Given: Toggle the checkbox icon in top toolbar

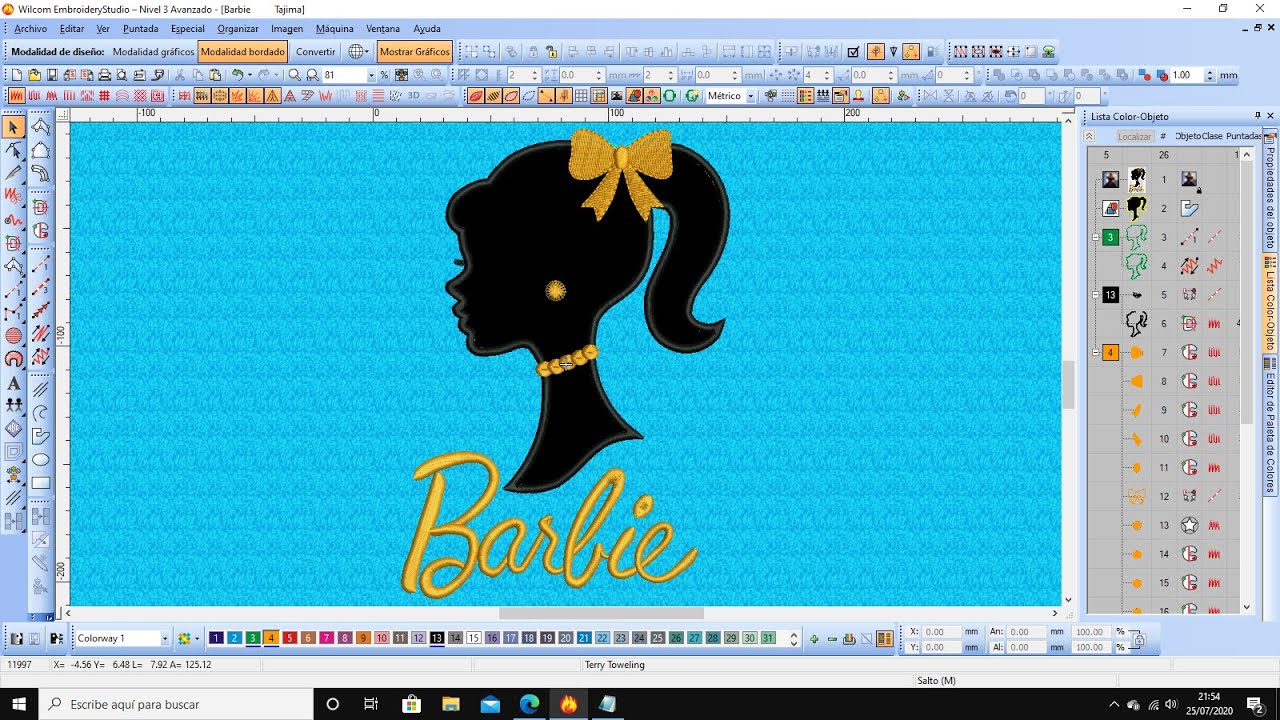Looking at the screenshot, I should pyautogui.click(x=853, y=52).
